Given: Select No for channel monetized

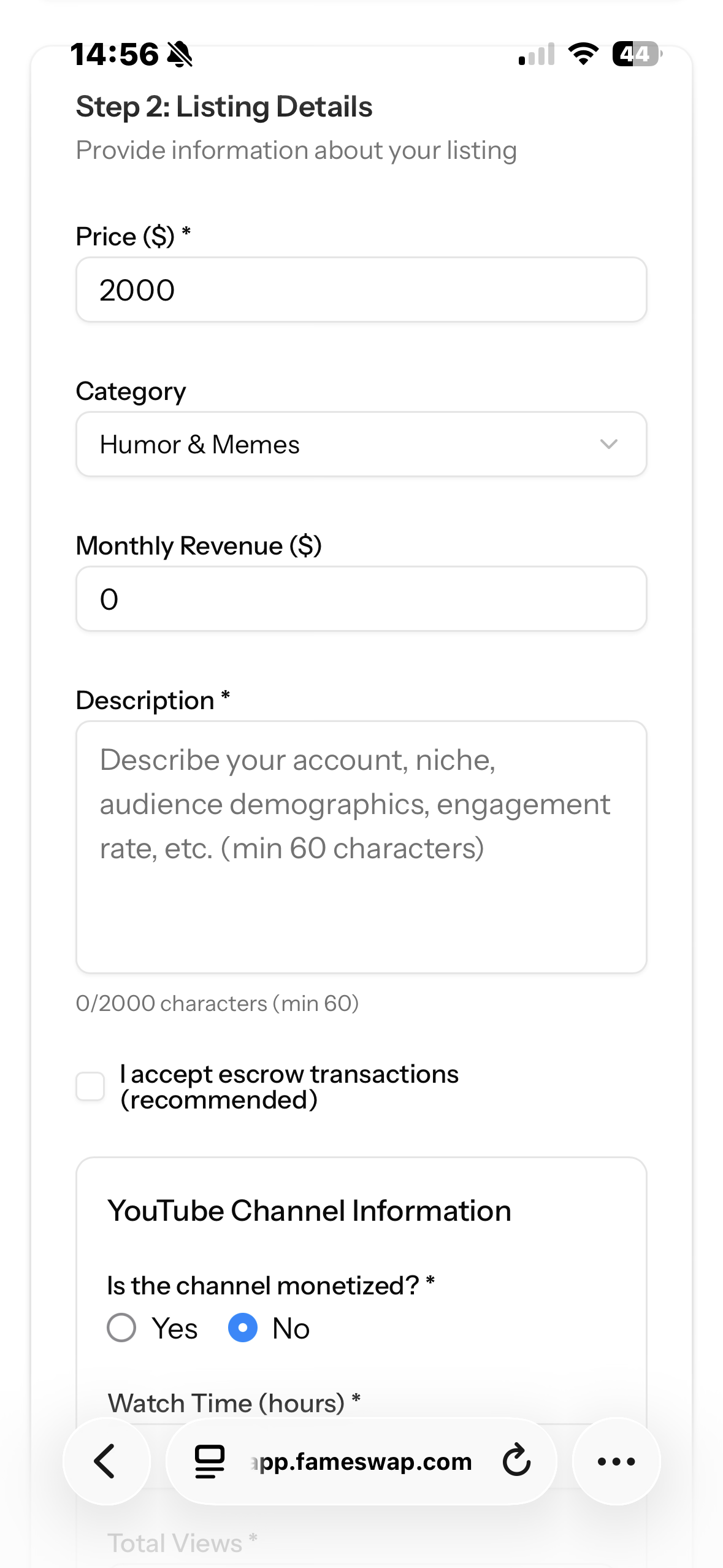Looking at the screenshot, I should [x=243, y=1328].
